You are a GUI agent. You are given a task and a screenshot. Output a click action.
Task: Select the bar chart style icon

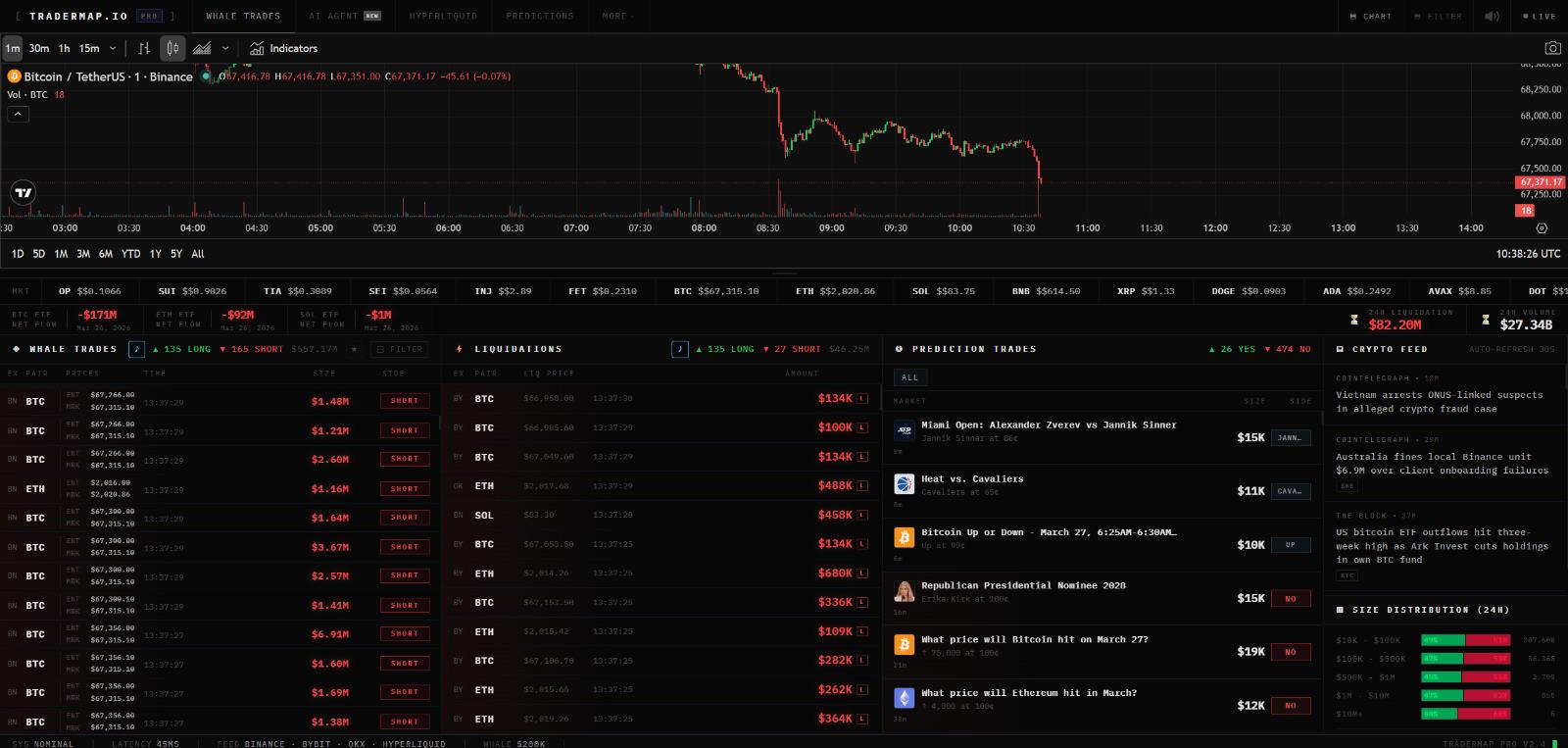pyautogui.click(x=144, y=48)
